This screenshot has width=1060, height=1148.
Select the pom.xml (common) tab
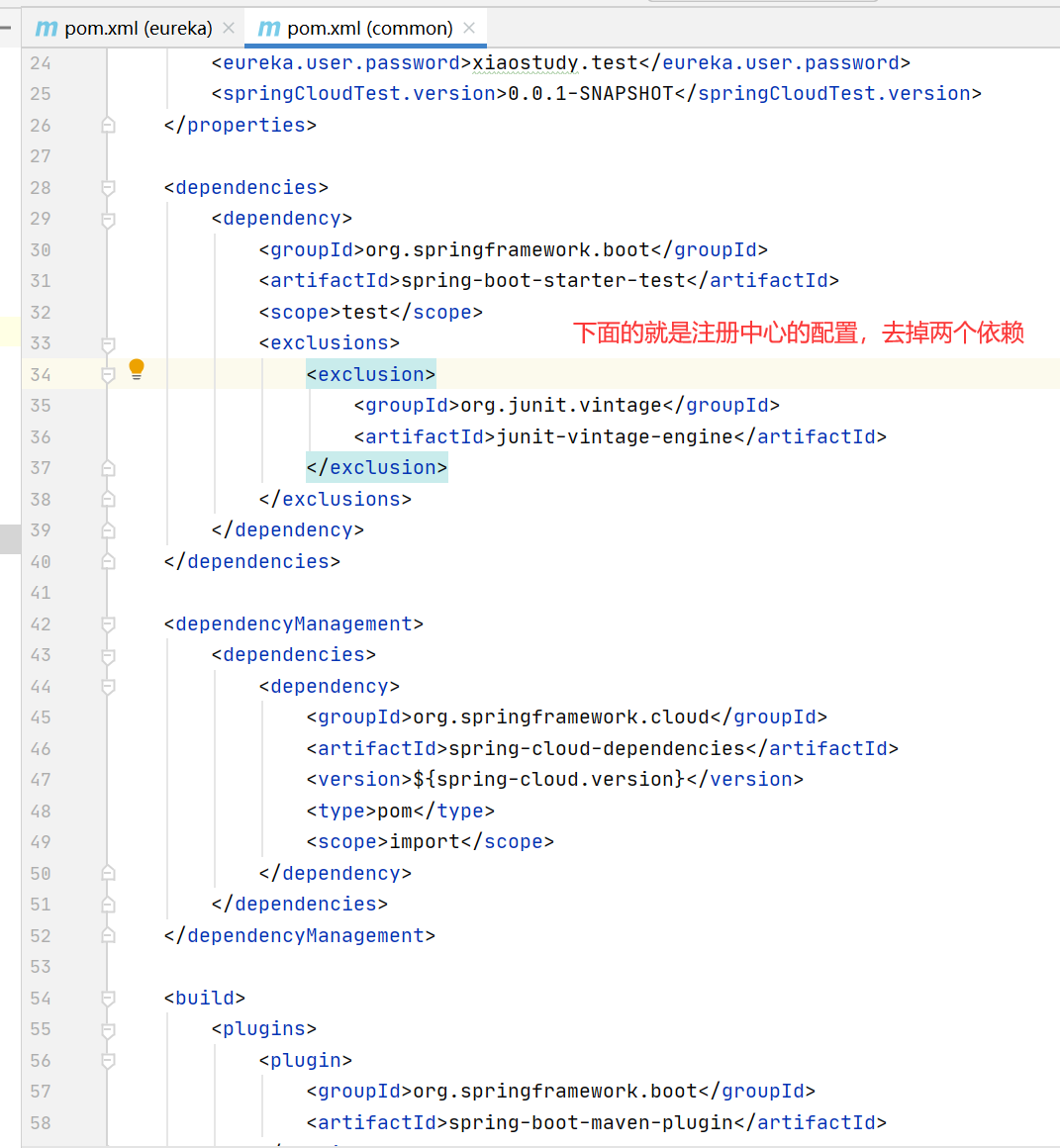pyautogui.click(x=366, y=29)
